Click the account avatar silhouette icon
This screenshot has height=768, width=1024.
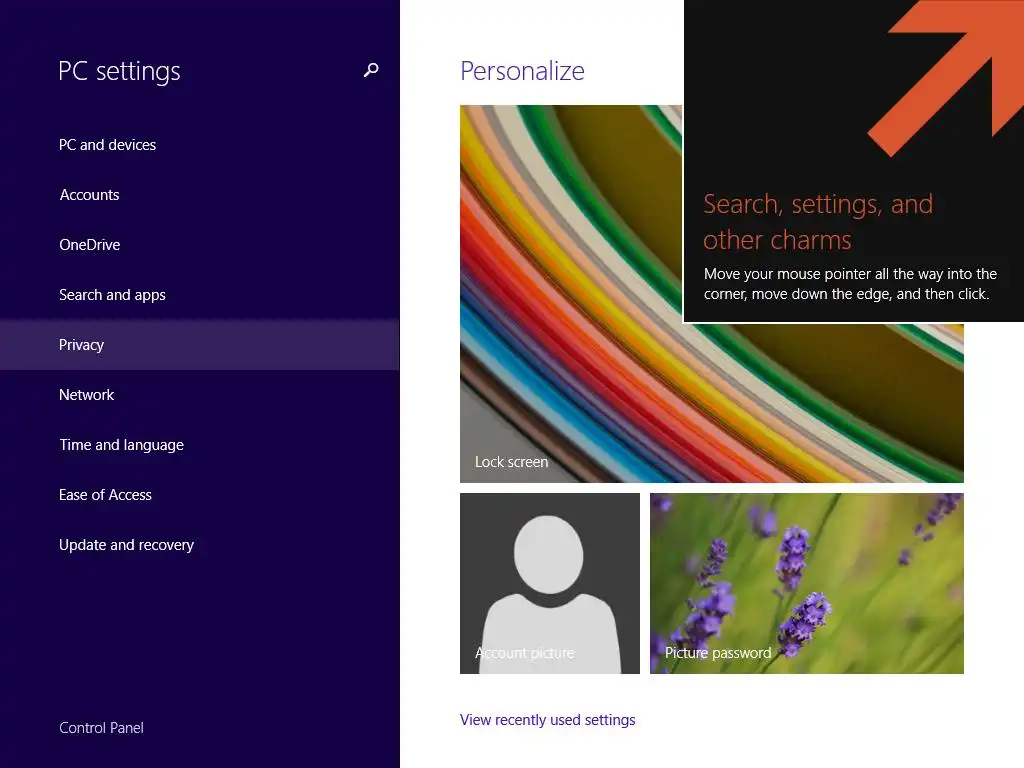549,591
